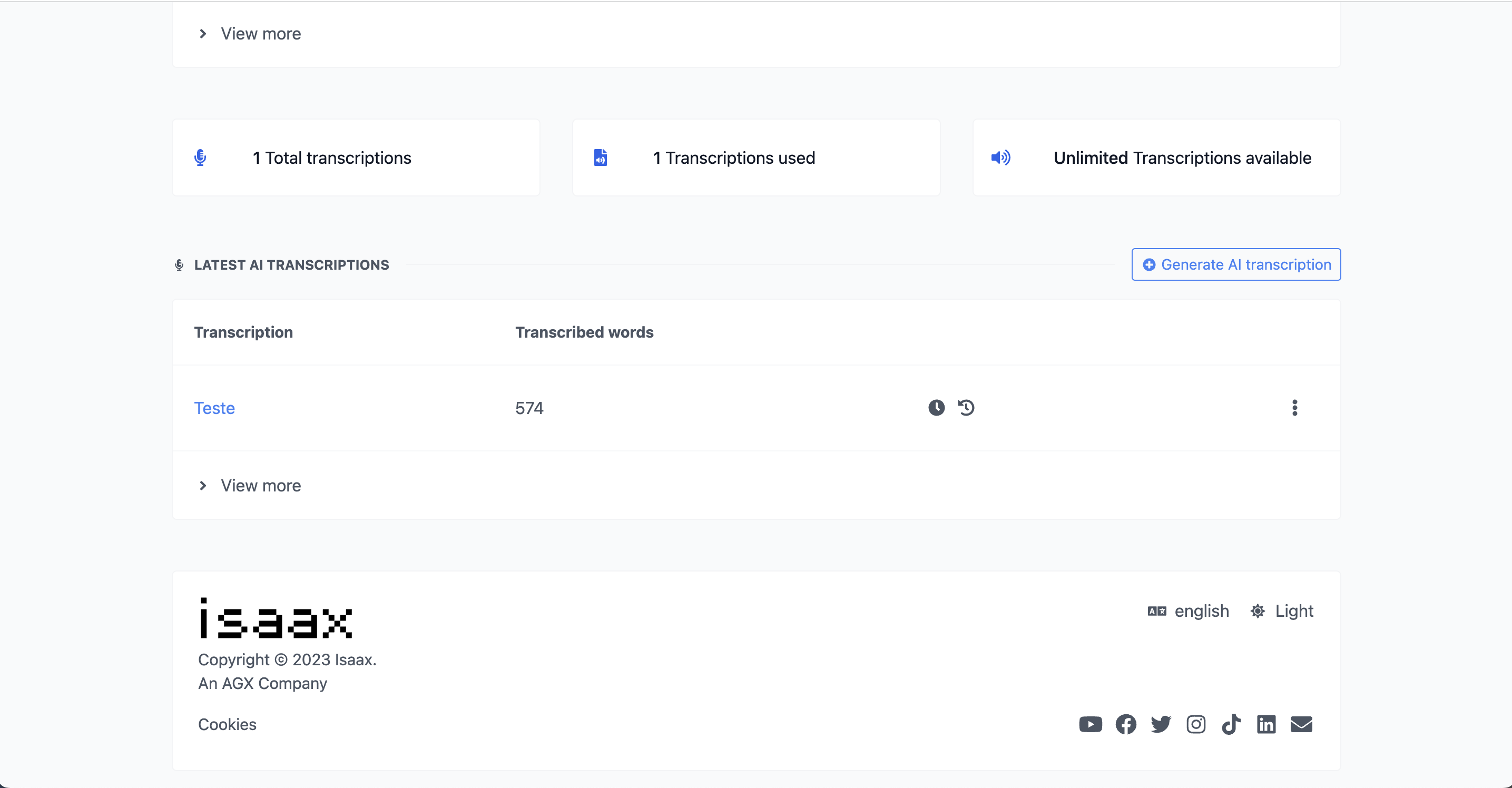This screenshot has width=1512, height=788.
Task: Open the Facebook social link
Action: [x=1125, y=725]
